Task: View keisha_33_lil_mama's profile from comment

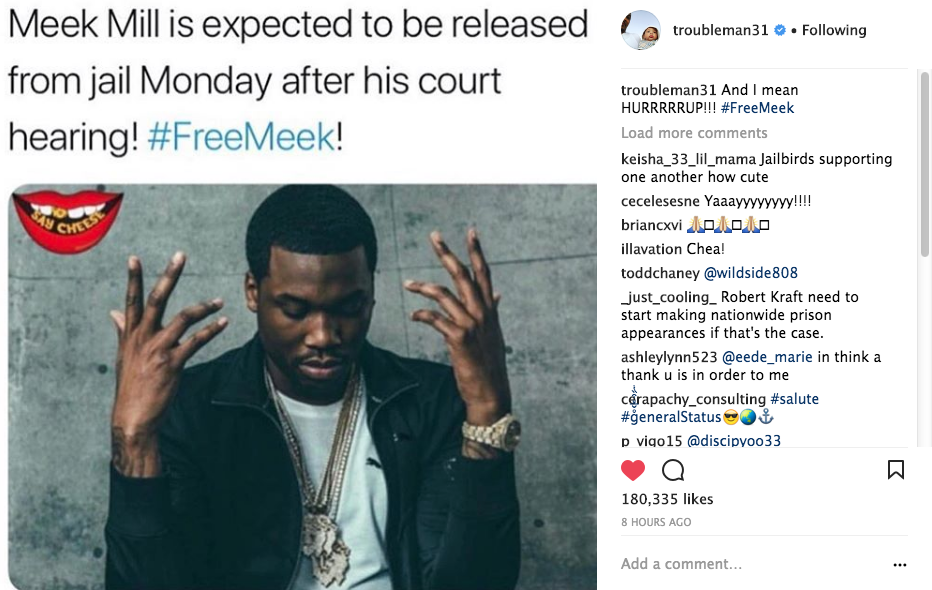Action: coord(688,159)
